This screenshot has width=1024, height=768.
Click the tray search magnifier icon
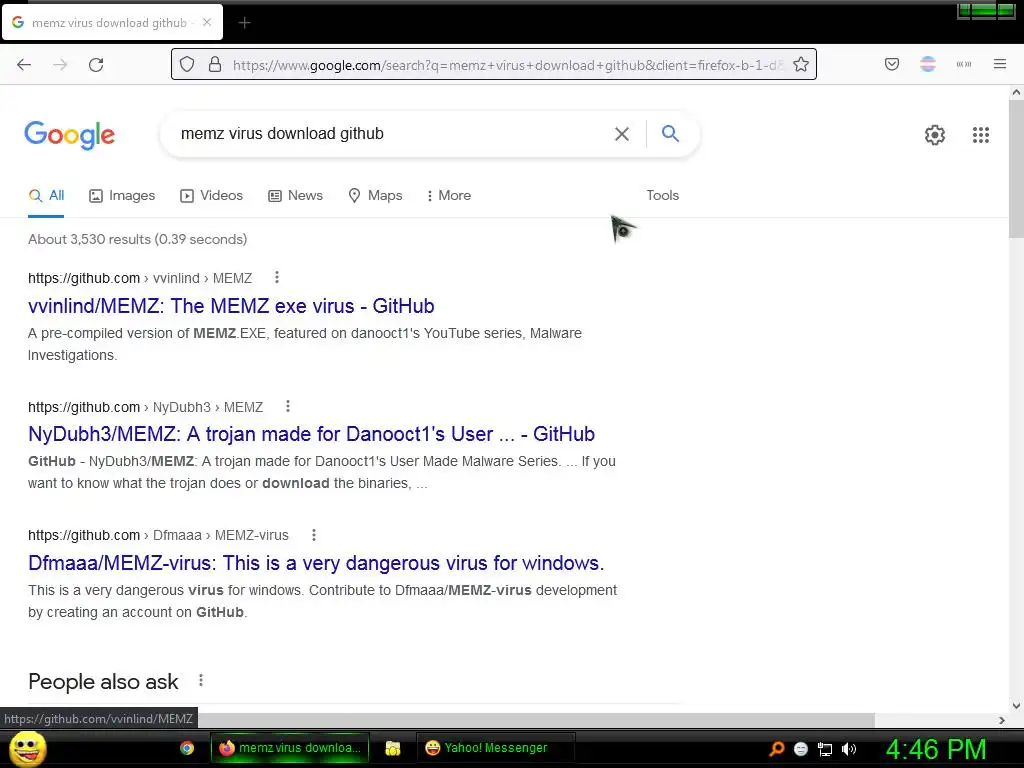(777, 748)
